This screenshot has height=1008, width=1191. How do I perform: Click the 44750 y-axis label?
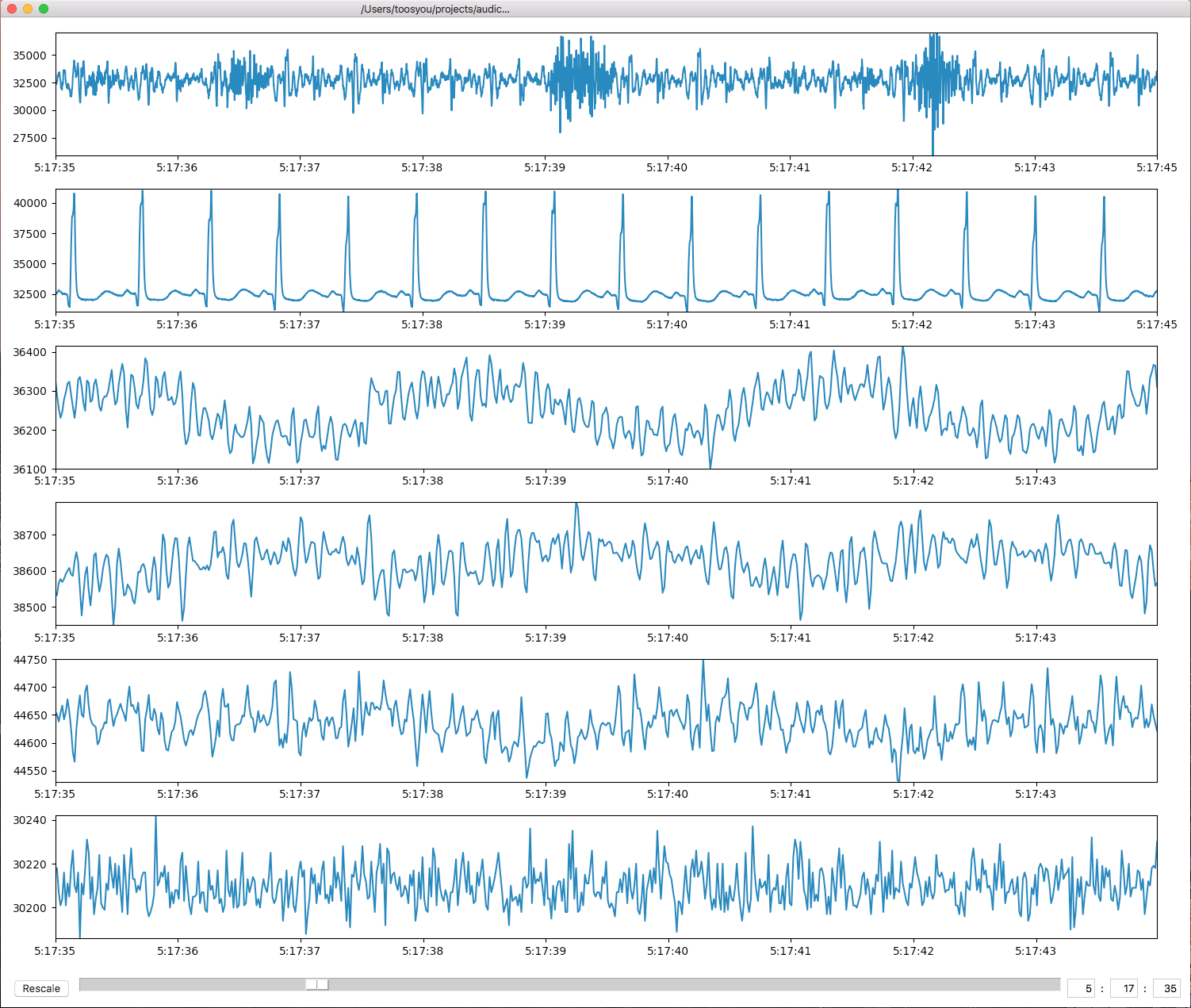(30, 660)
